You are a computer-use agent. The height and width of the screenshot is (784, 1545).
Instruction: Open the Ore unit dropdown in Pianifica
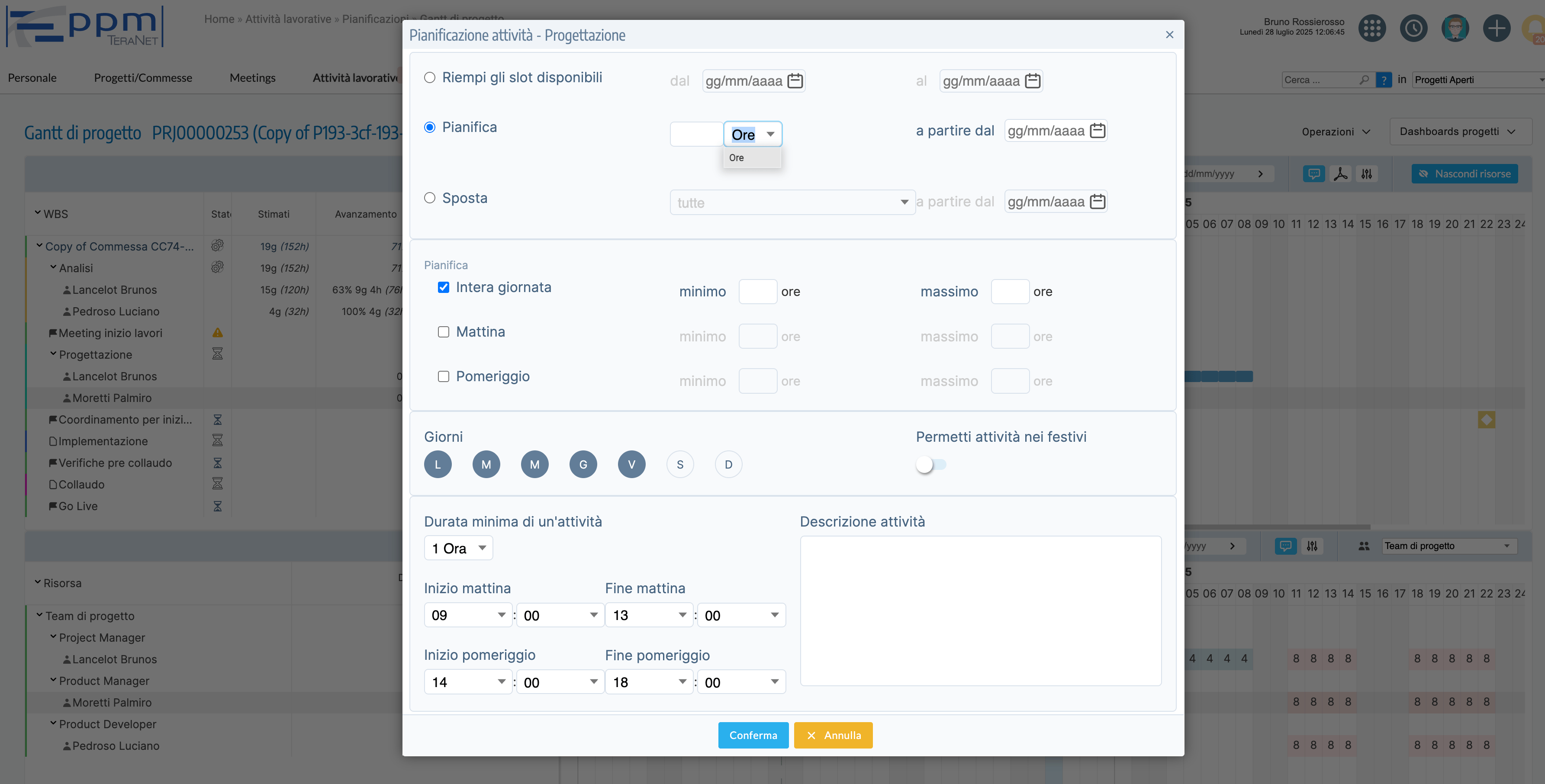coord(753,134)
